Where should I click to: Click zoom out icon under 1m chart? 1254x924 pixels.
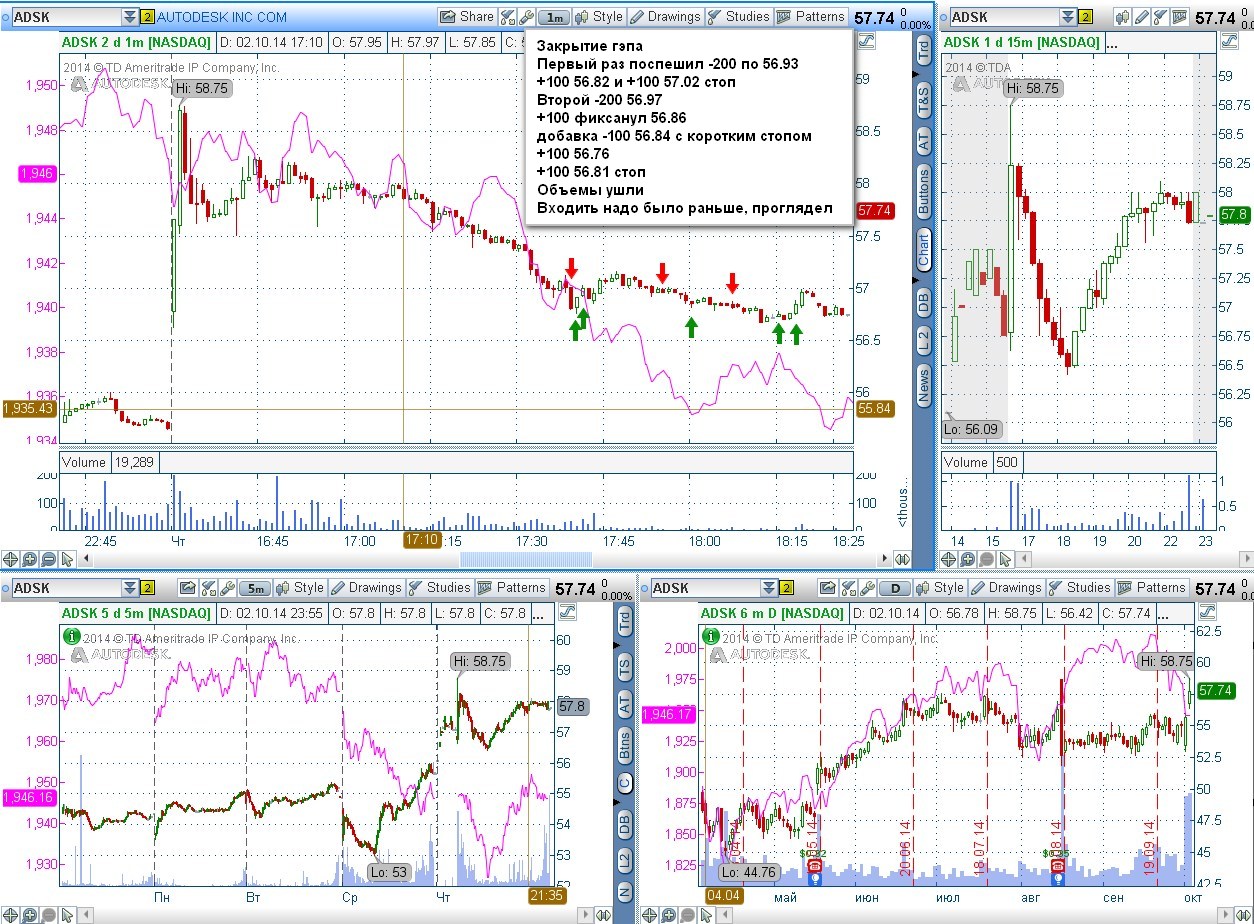point(48,559)
